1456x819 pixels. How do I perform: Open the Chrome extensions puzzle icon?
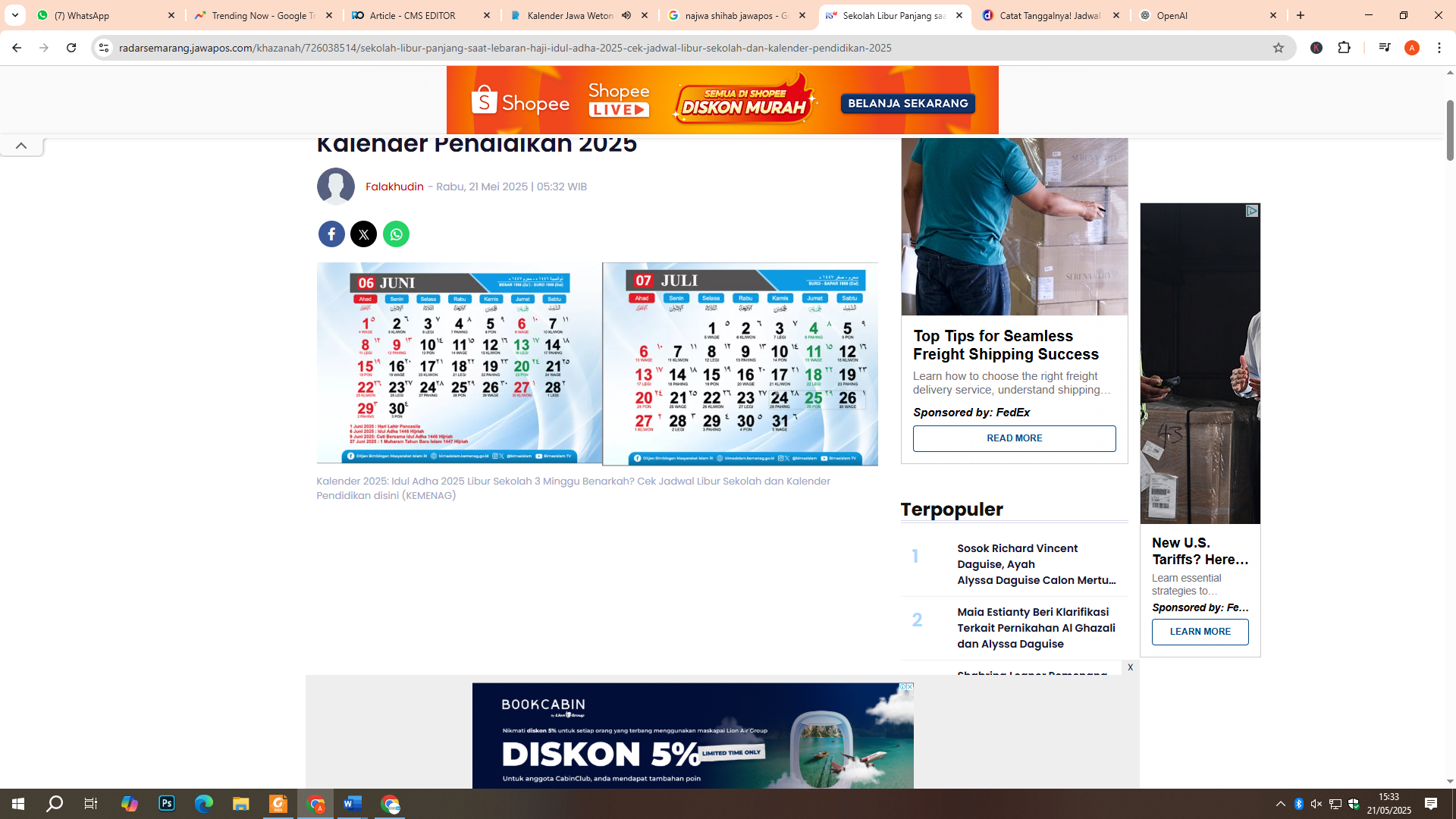(x=1345, y=48)
